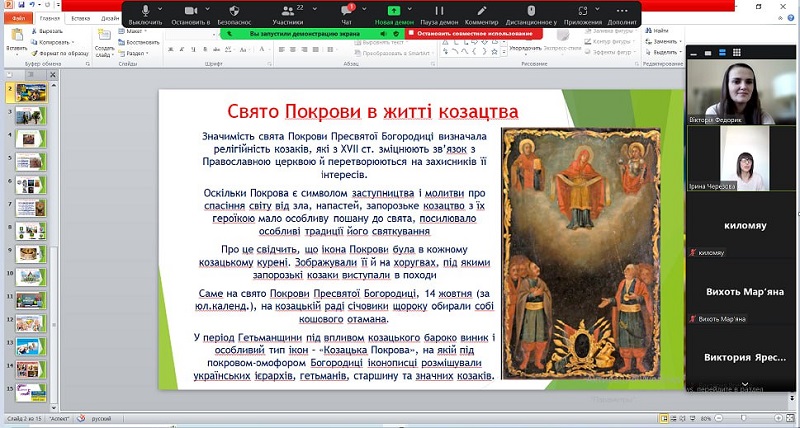Toggle Bold formatting in Шрифт group

pos(171,49)
